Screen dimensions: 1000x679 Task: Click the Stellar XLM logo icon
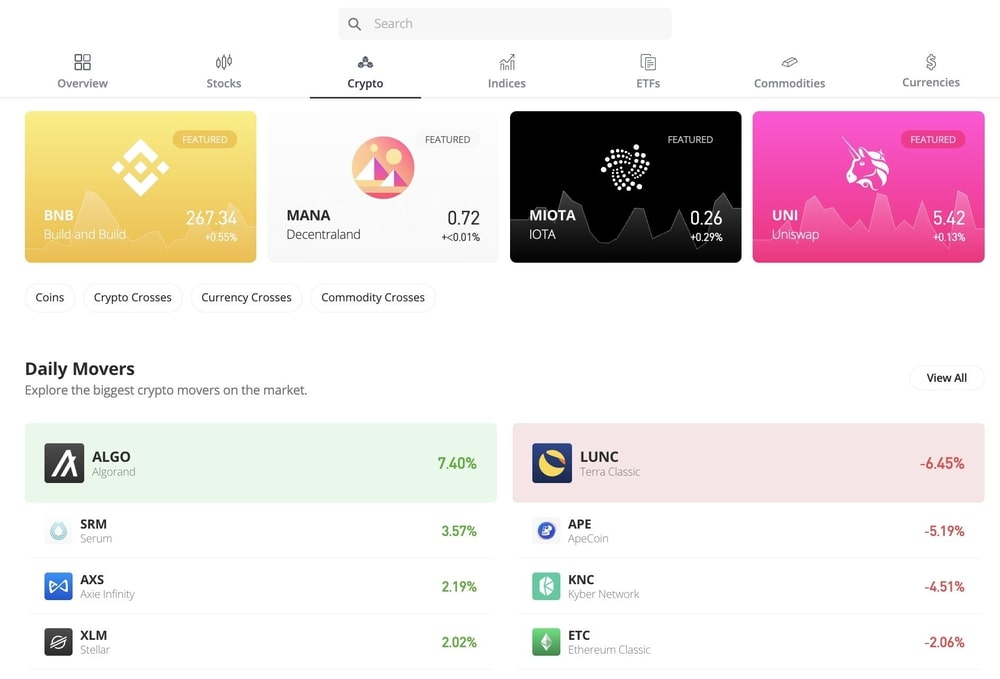(x=58, y=642)
